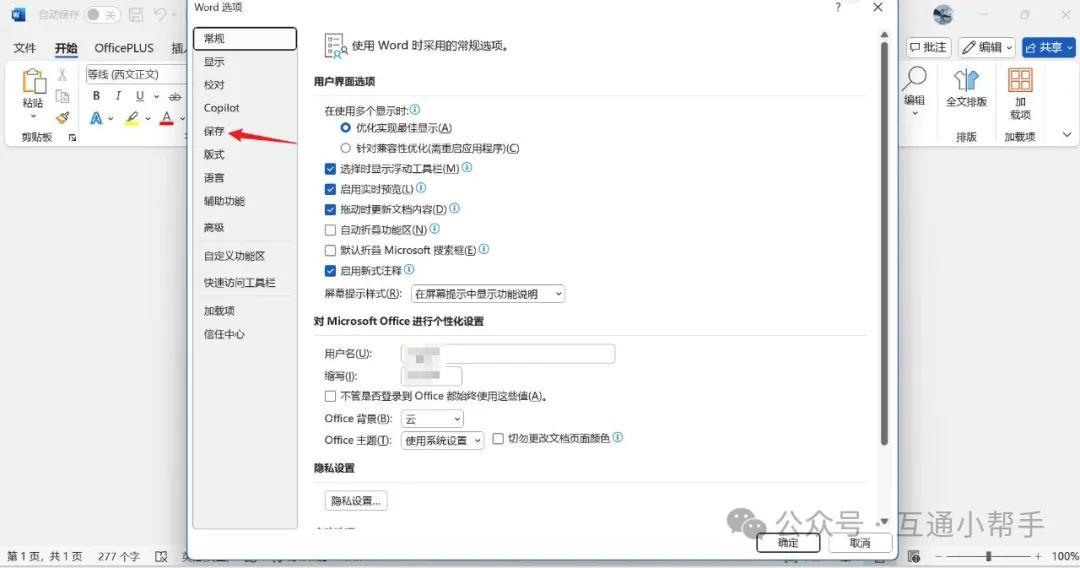Click the 全文排版 icon
The width and height of the screenshot is (1080, 568).
[x=966, y=80]
